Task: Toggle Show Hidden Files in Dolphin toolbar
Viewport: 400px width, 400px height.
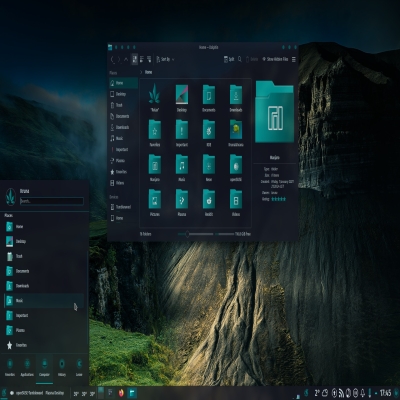Action: pyautogui.click(x=275, y=59)
